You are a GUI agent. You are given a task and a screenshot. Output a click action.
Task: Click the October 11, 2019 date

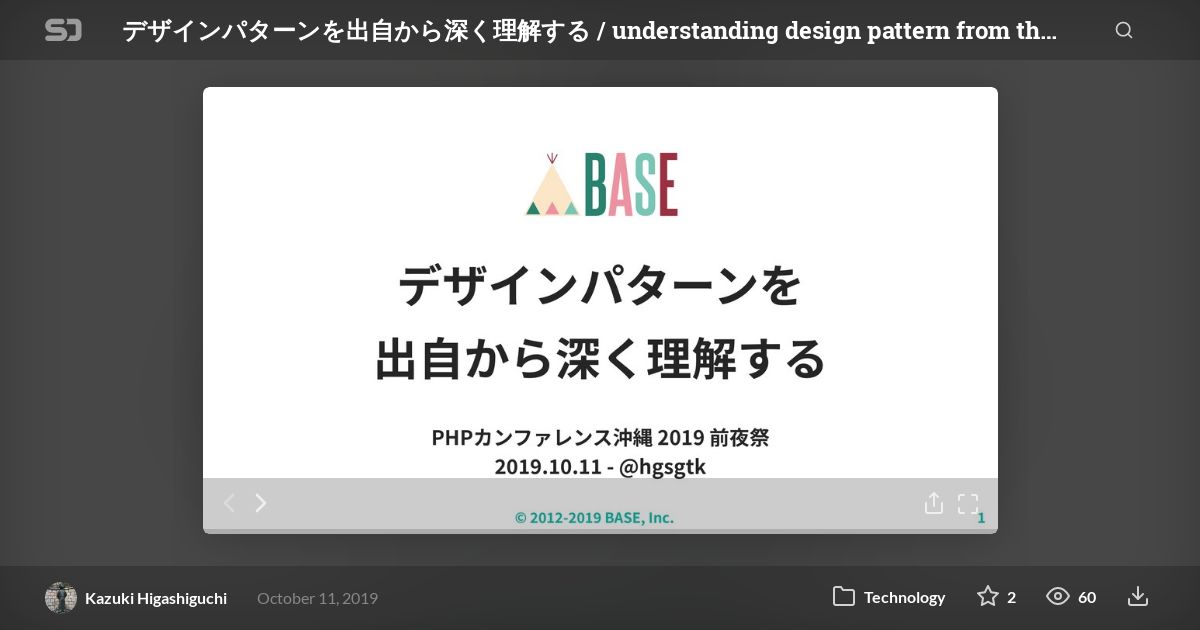pyautogui.click(x=317, y=598)
